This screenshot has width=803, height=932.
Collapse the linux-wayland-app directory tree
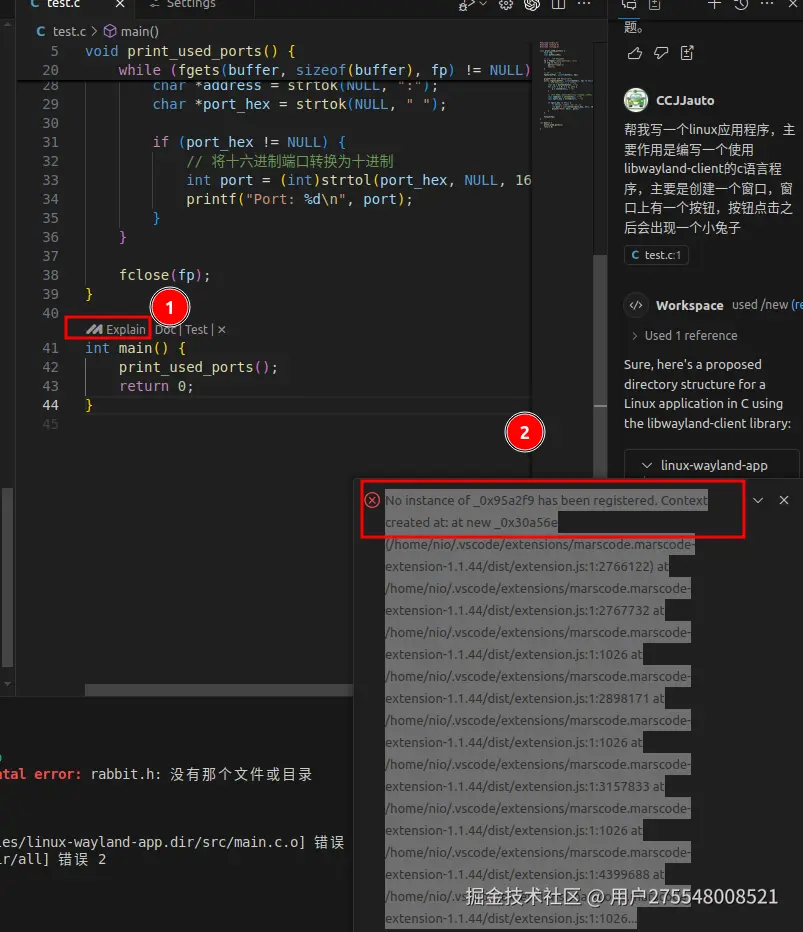(x=647, y=465)
